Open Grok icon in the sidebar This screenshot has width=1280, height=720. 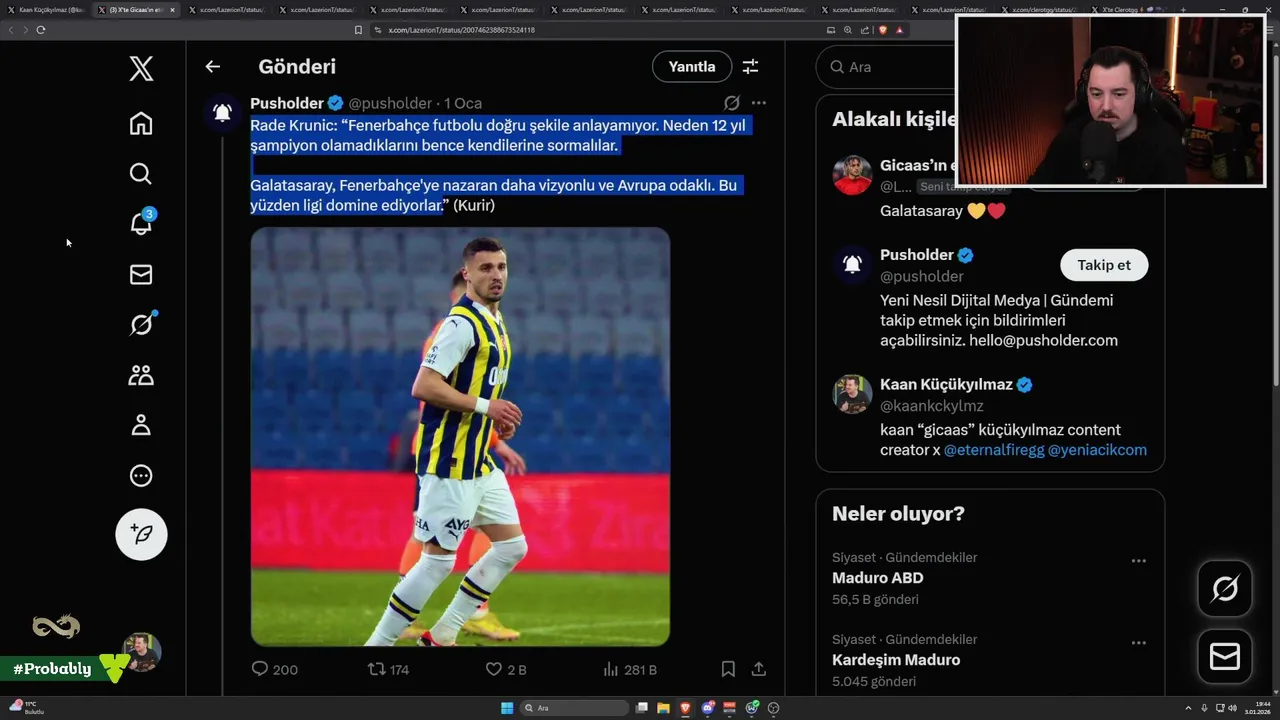[x=141, y=324]
